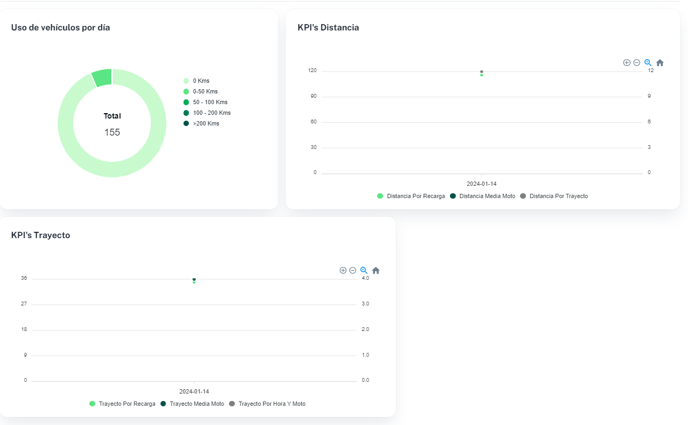Zoom out on the KPI's Trayecto chart
This screenshot has width=688, height=425.
[x=353, y=271]
